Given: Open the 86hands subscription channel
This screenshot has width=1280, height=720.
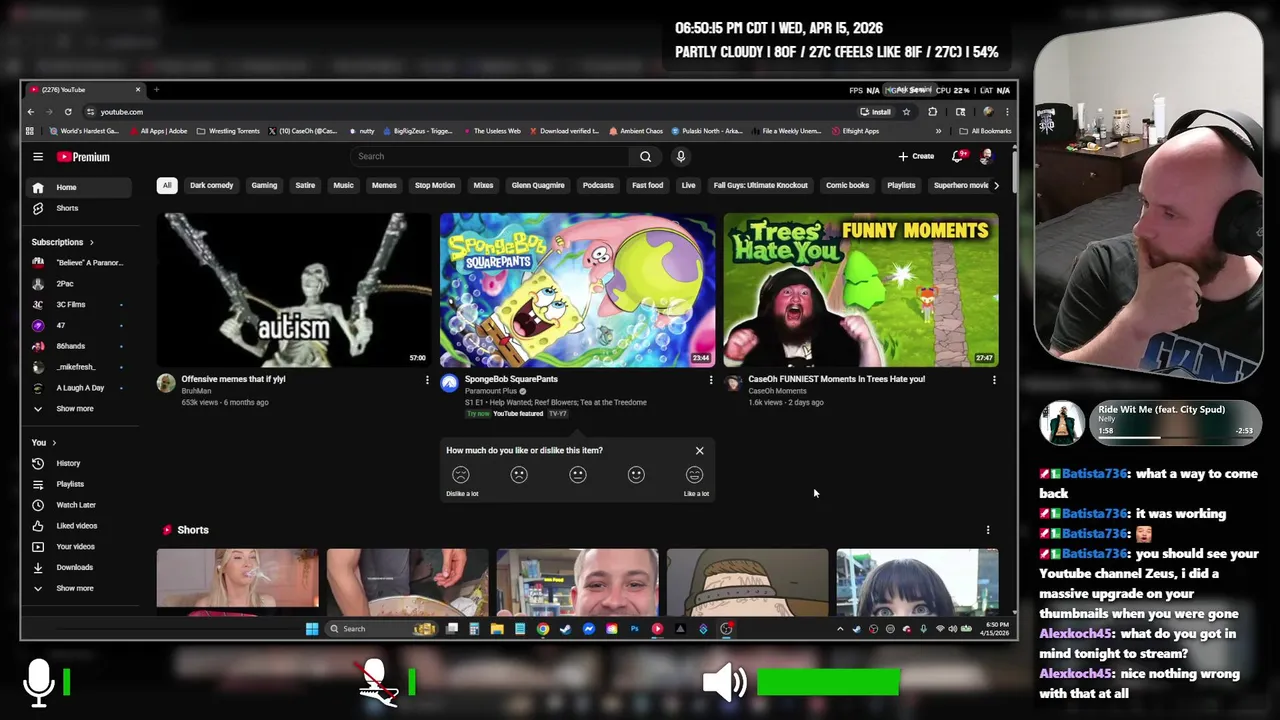Looking at the screenshot, I should pyautogui.click(x=79, y=346).
